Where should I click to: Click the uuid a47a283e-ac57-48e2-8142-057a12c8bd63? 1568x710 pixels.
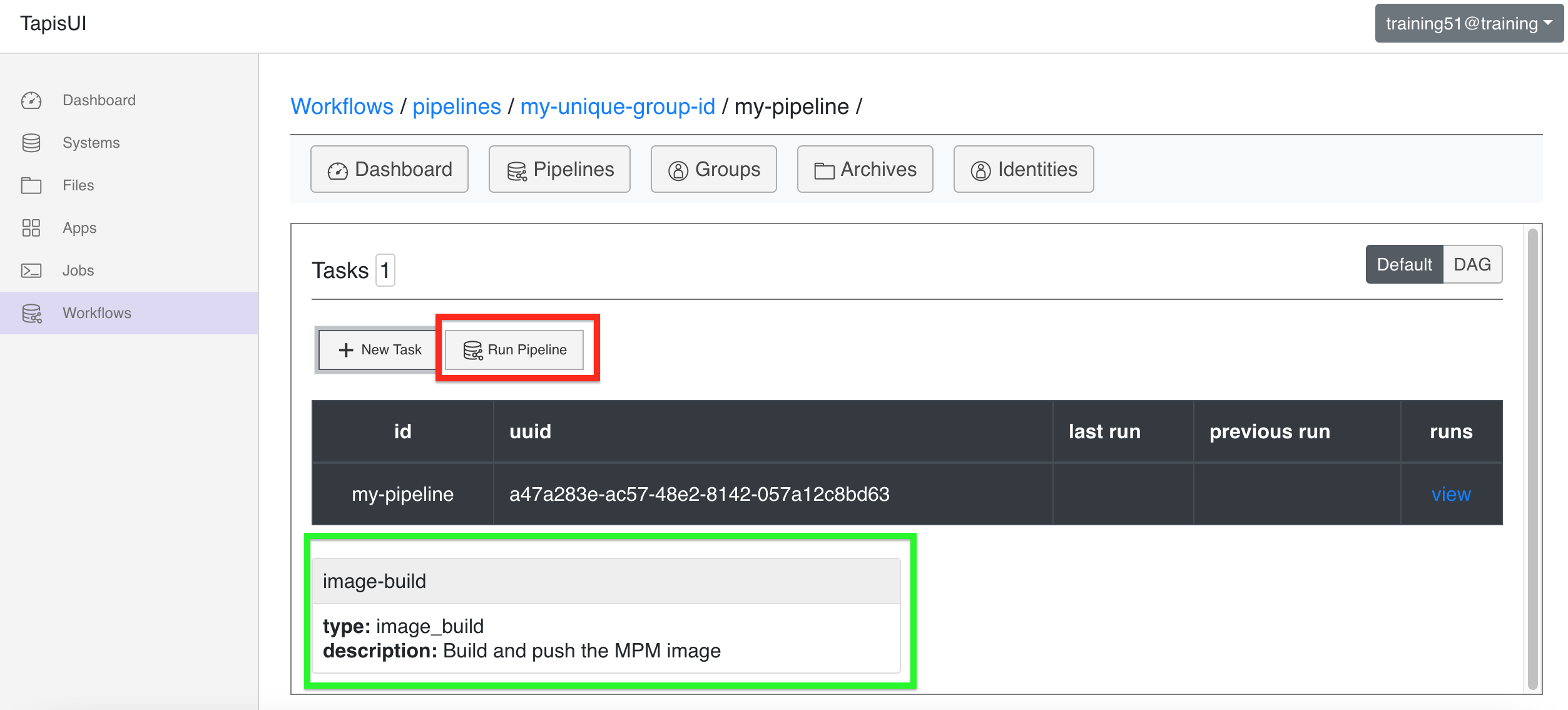tap(699, 494)
